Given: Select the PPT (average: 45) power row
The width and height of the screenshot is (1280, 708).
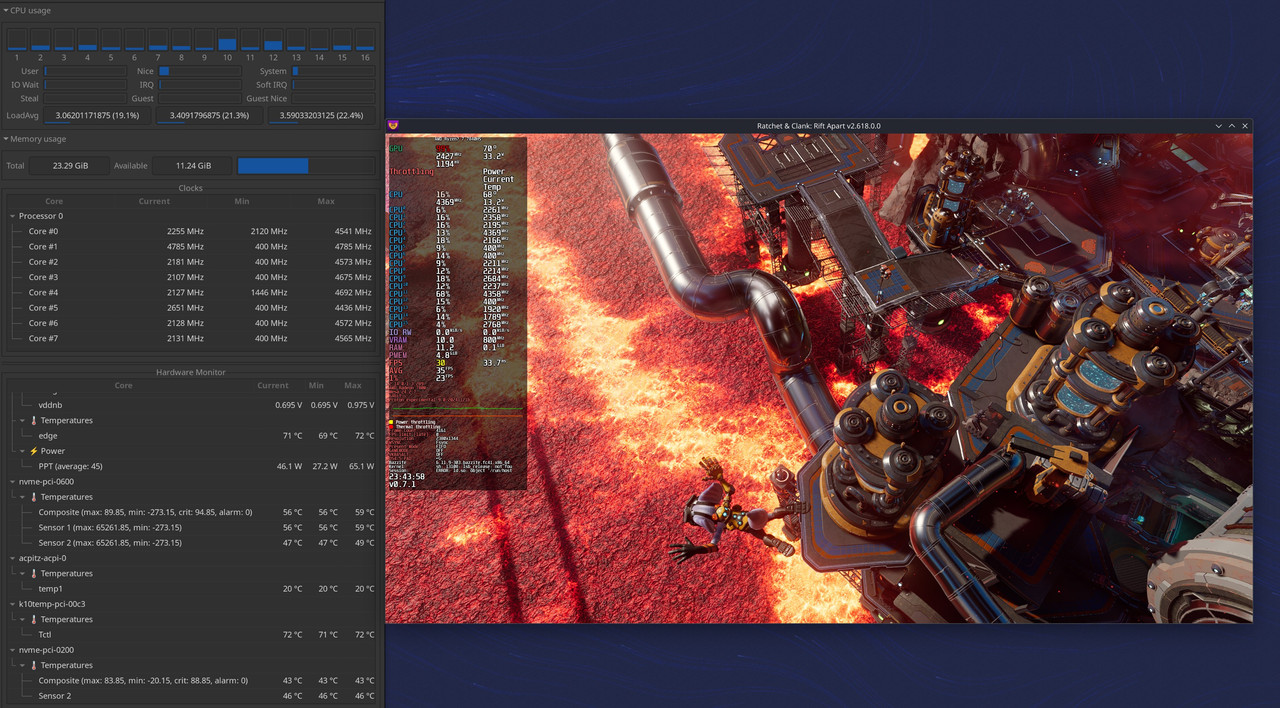Looking at the screenshot, I should (192, 466).
